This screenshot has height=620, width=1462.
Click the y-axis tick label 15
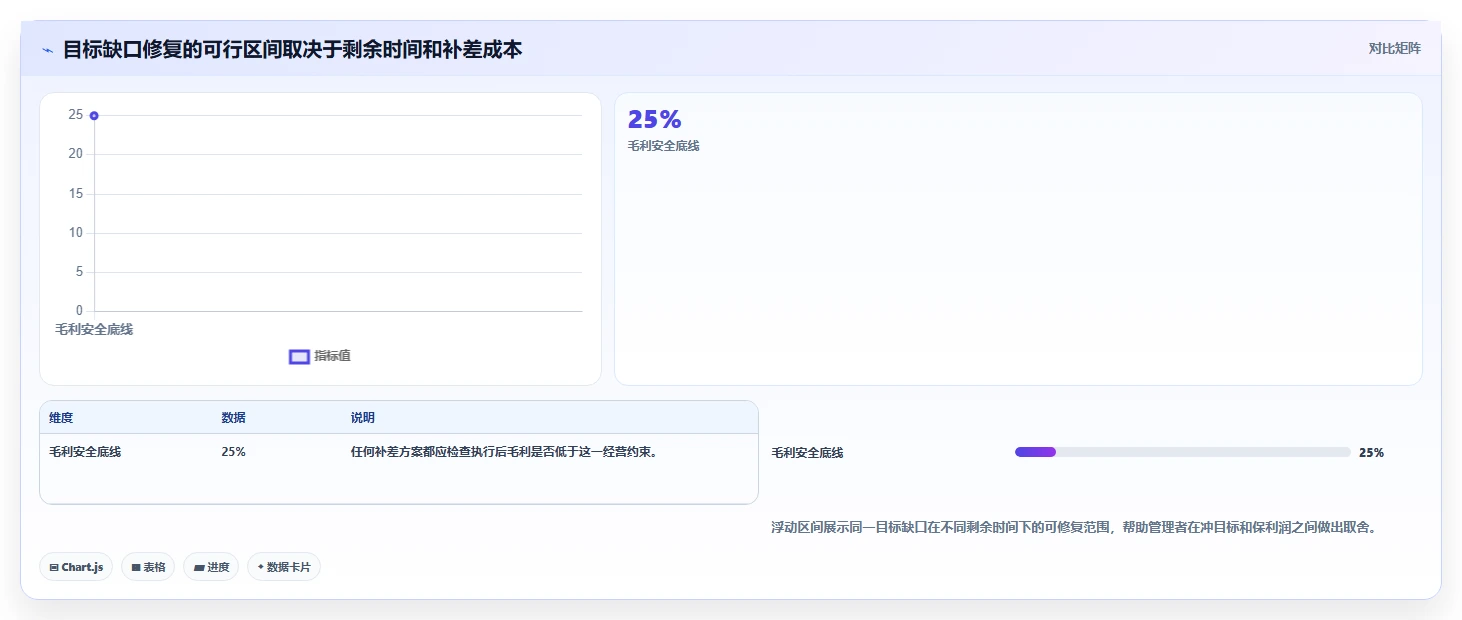[x=76, y=194]
